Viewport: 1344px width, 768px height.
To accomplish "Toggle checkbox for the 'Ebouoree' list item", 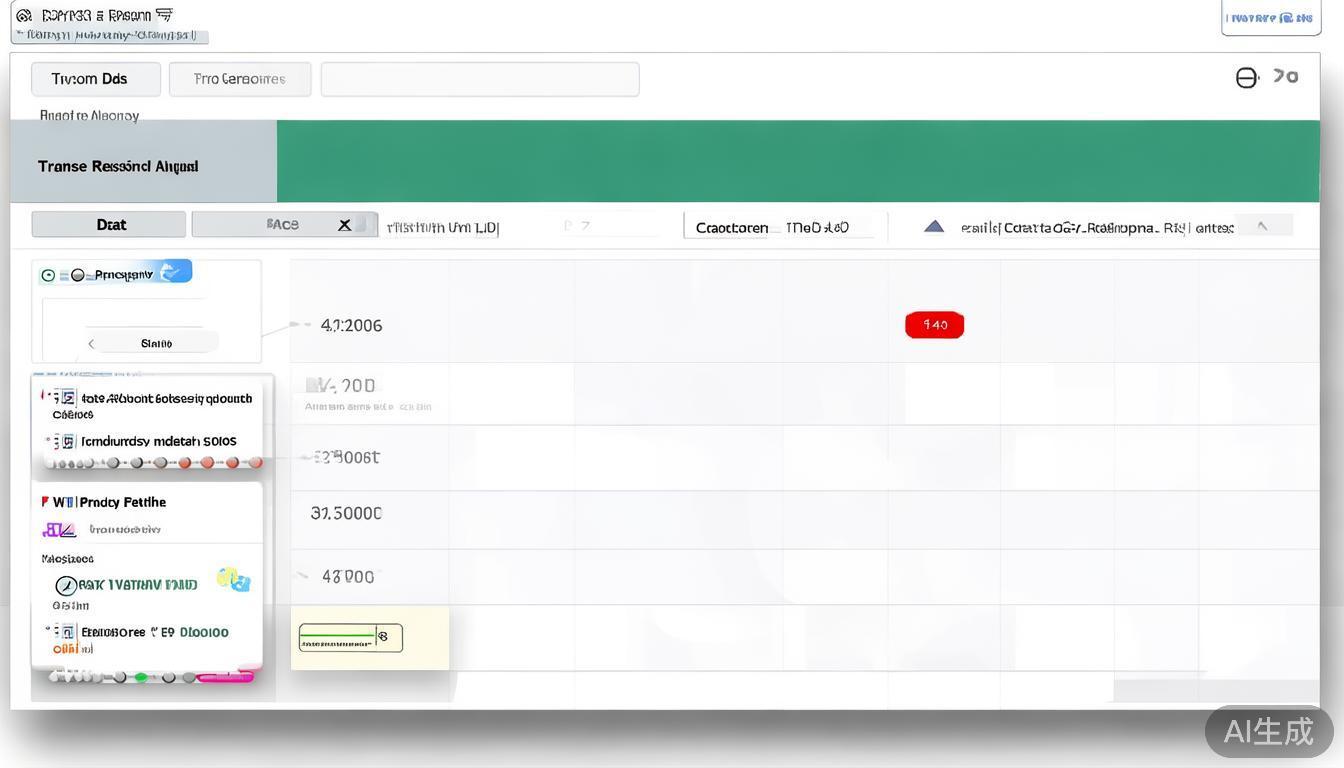I will click(x=66, y=632).
